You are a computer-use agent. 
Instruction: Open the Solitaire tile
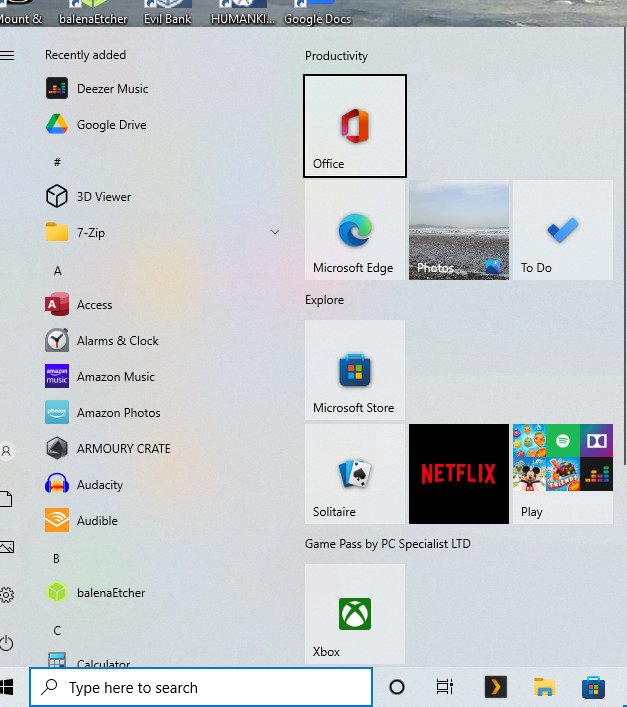coord(355,474)
